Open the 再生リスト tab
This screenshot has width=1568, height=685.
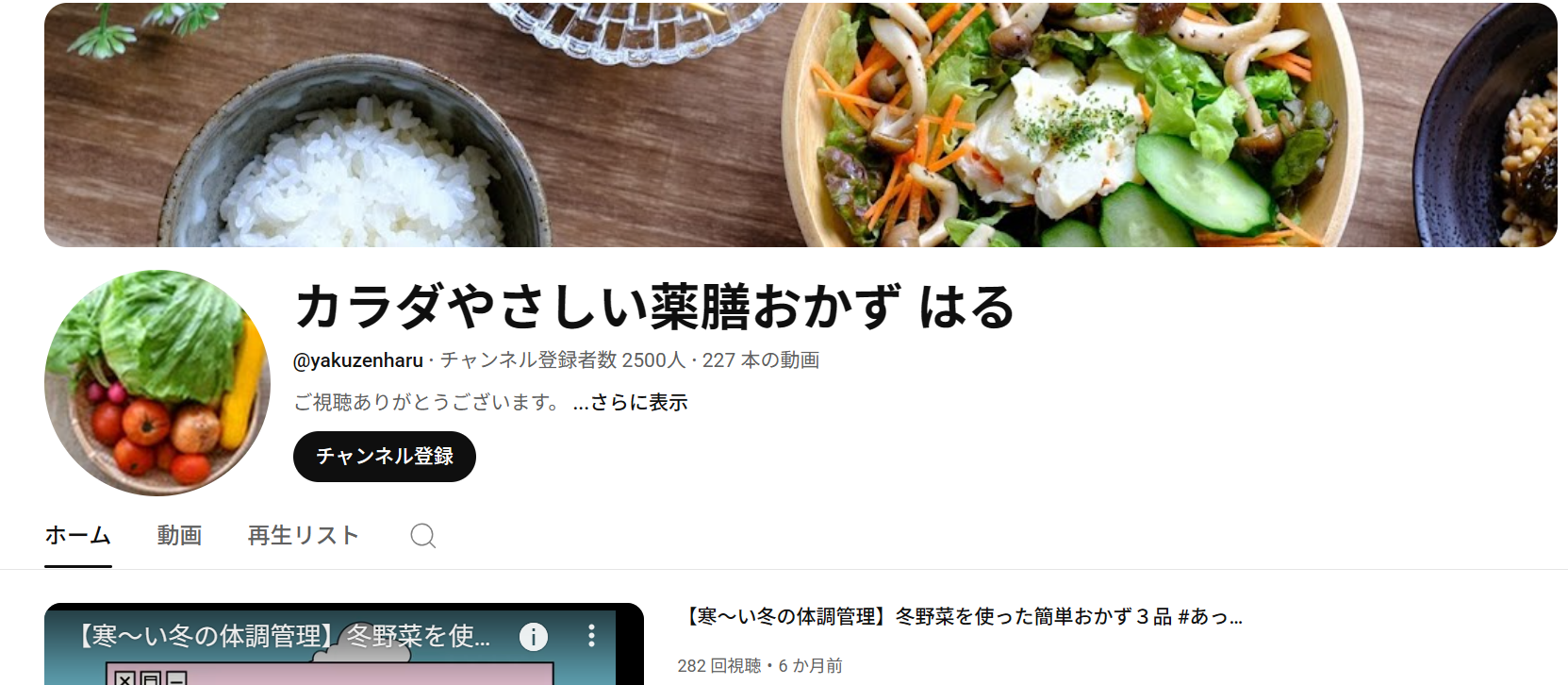click(x=304, y=536)
